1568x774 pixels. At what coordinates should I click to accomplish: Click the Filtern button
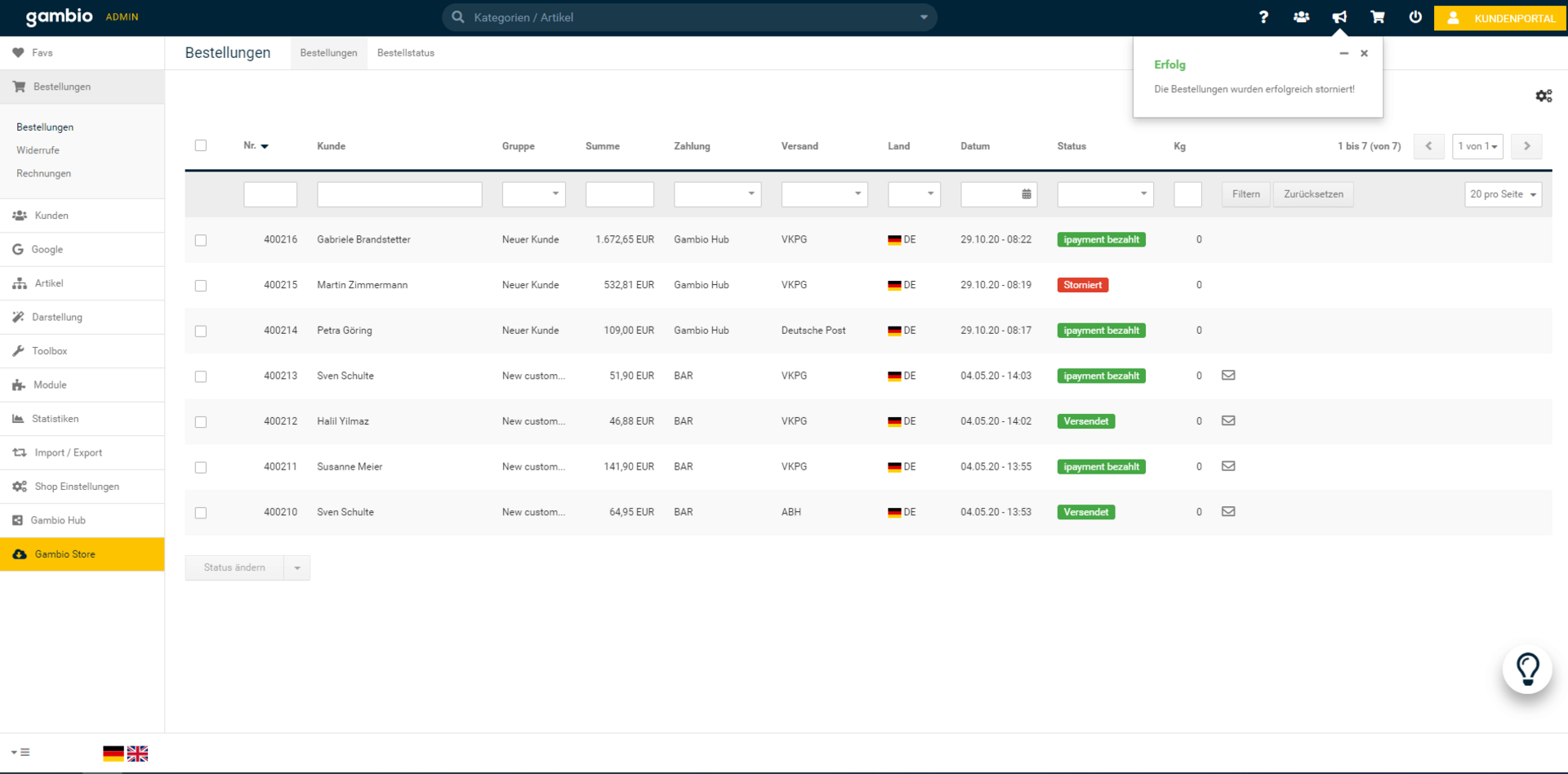pos(1245,194)
